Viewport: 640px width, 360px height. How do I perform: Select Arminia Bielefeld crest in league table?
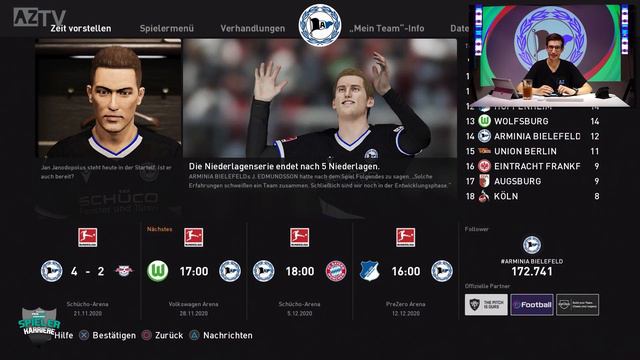pos(484,136)
